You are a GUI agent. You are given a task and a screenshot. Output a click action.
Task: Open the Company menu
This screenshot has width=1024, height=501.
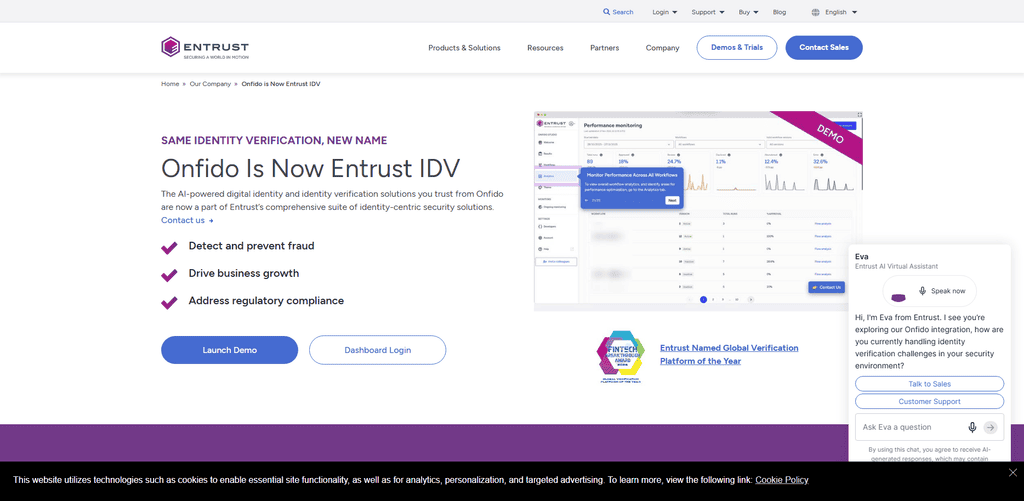click(662, 48)
